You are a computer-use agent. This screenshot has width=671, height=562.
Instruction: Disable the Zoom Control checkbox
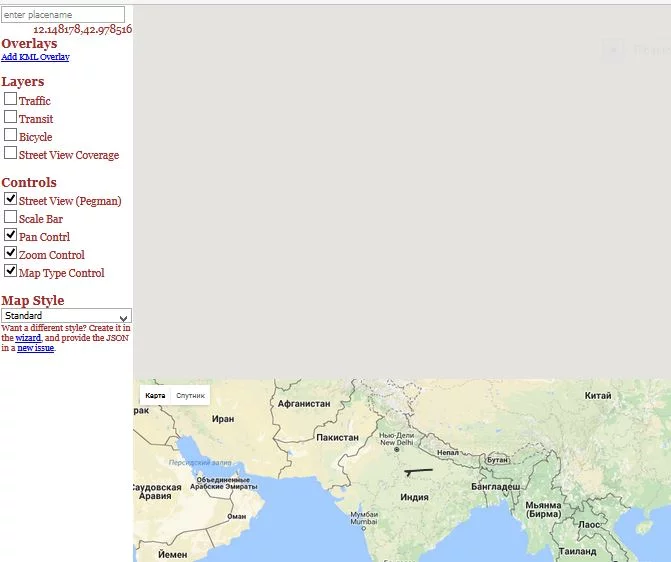tap(10, 253)
